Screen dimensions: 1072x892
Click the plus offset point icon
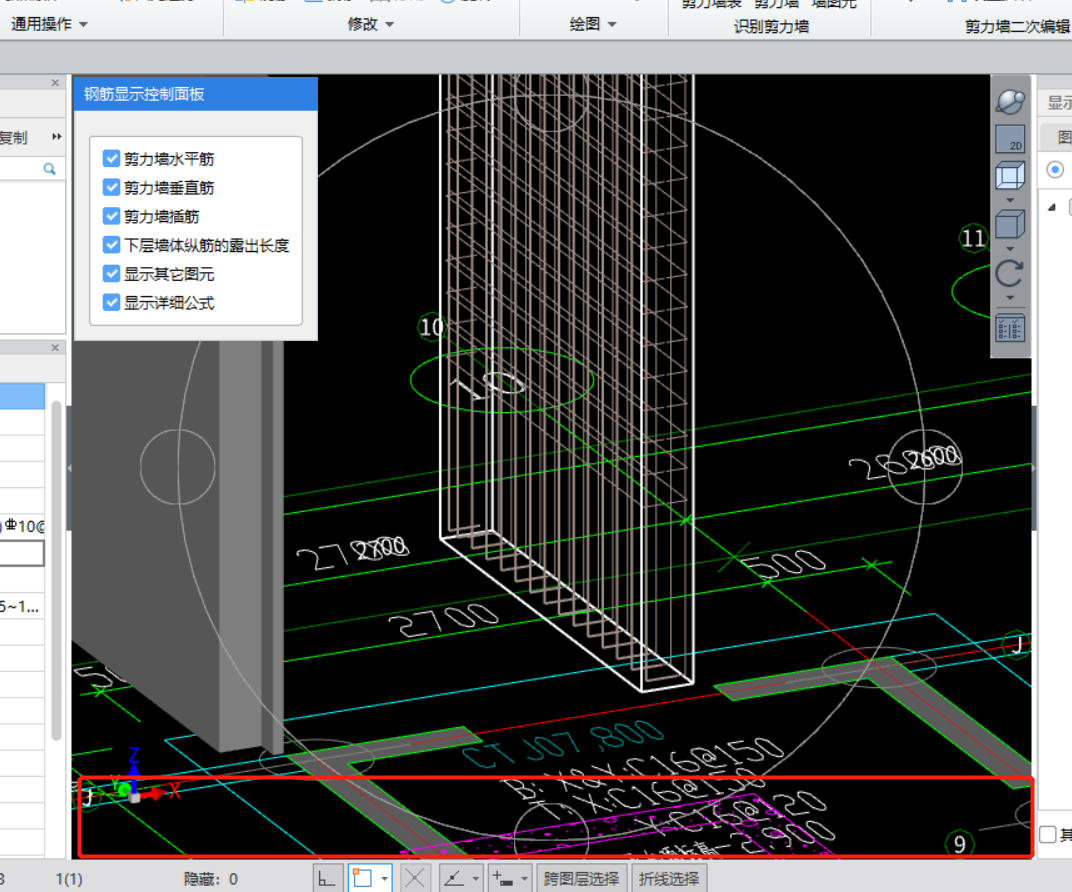(502, 878)
